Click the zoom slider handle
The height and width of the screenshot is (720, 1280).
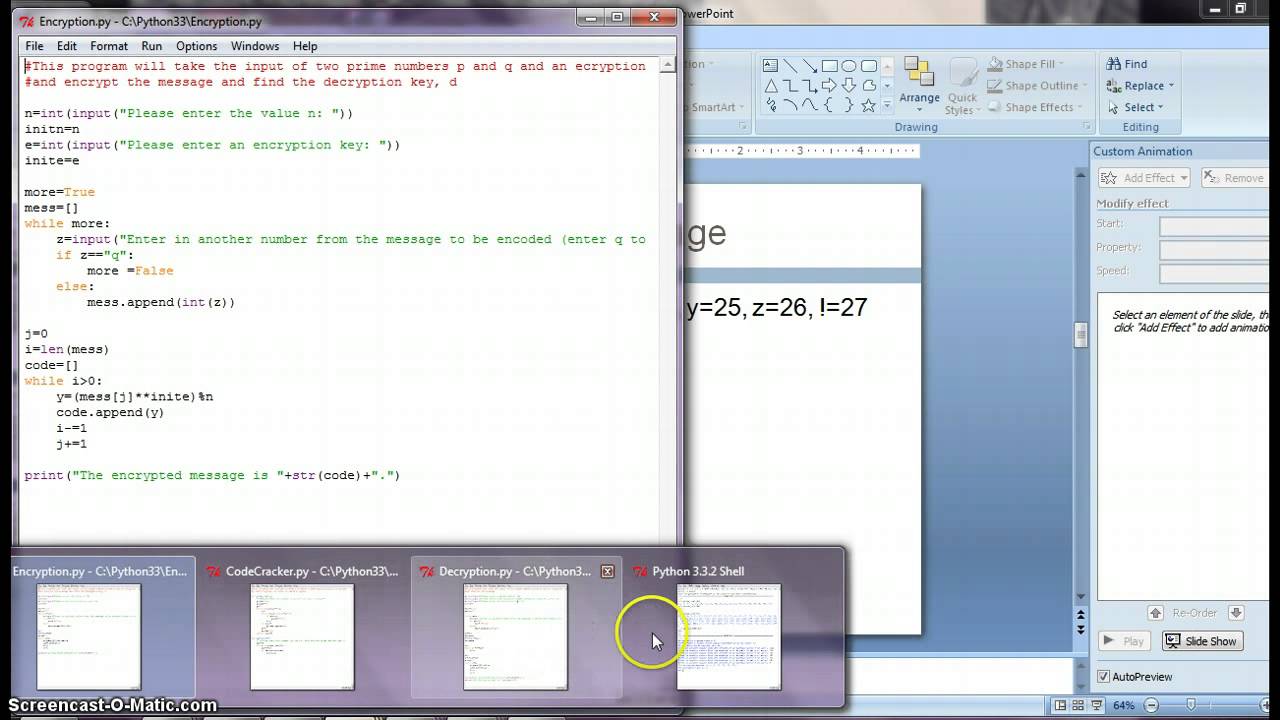pos(1190,706)
